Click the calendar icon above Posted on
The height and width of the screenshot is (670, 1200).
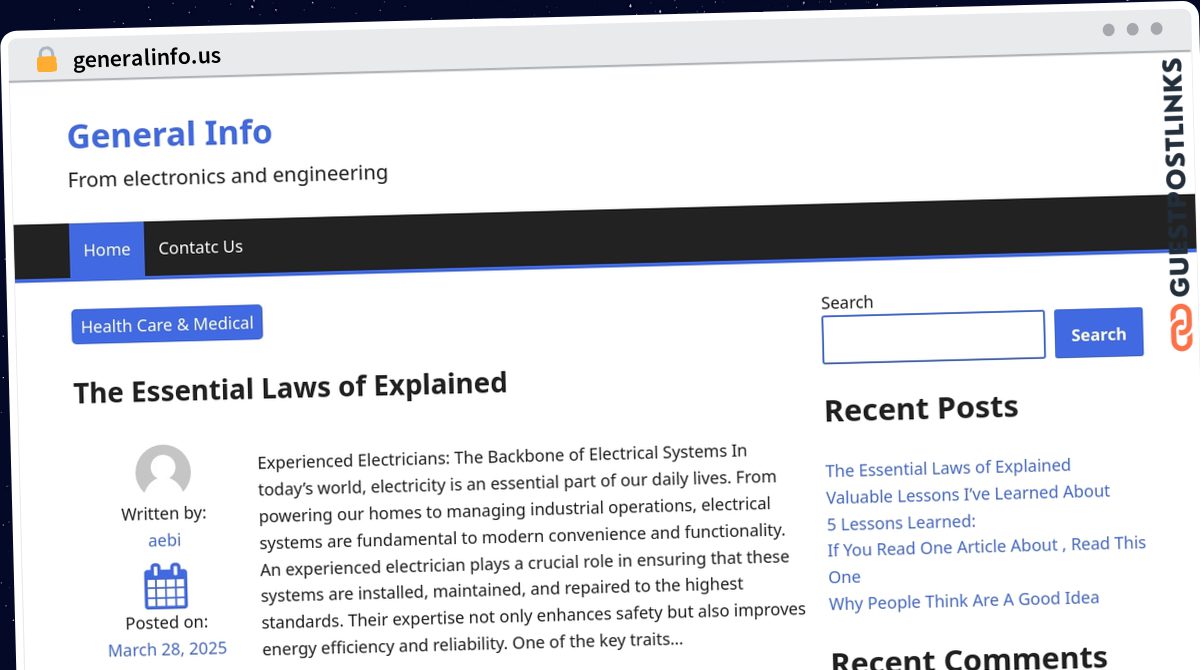166,586
